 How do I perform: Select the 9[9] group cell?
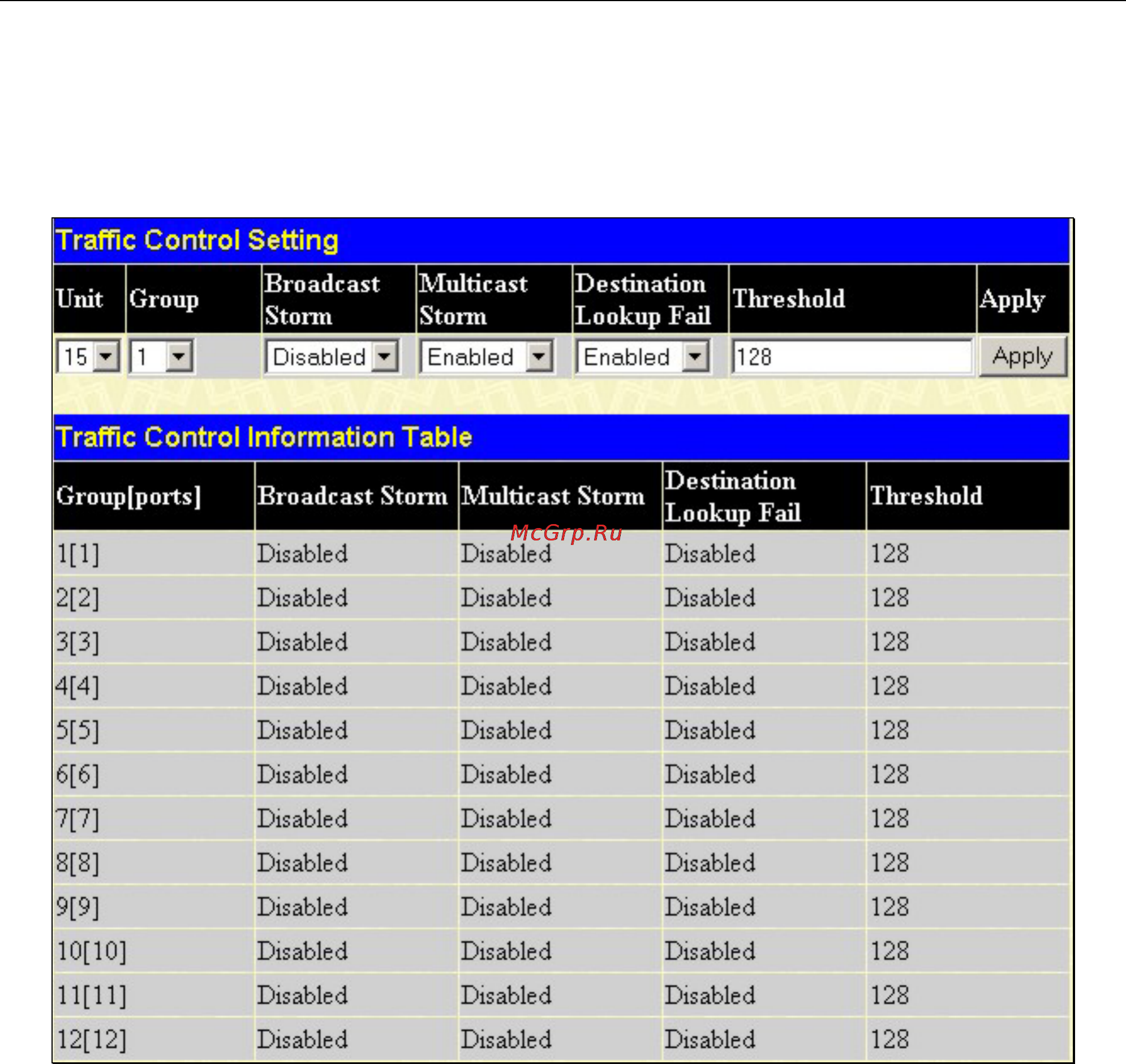click(x=154, y=907)
